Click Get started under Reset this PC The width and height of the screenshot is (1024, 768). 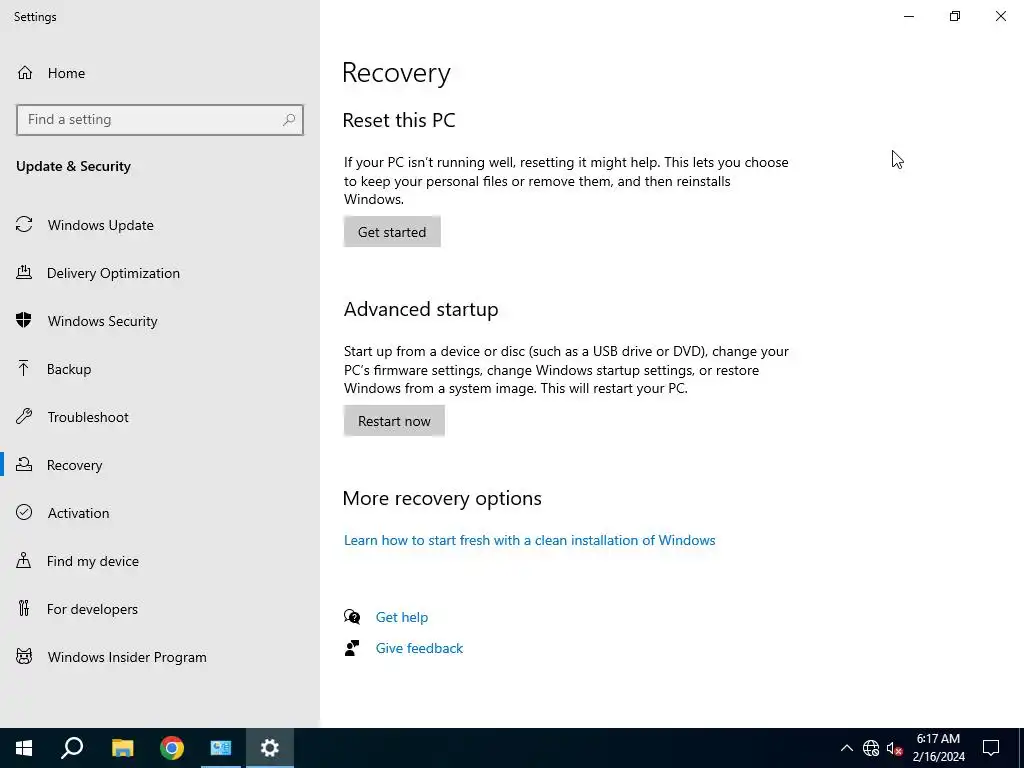pyautogui.click(x=392, y=232)
